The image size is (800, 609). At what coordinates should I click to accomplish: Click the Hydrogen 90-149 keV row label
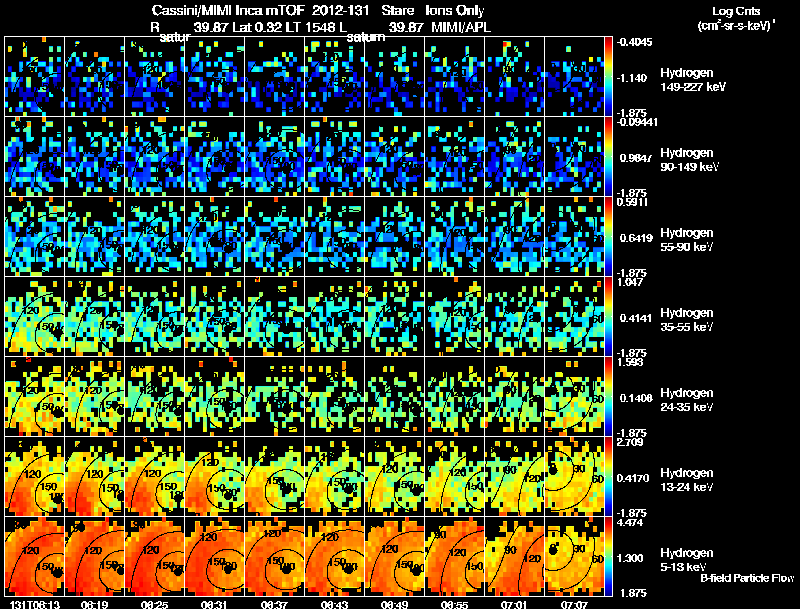(690, 160)
